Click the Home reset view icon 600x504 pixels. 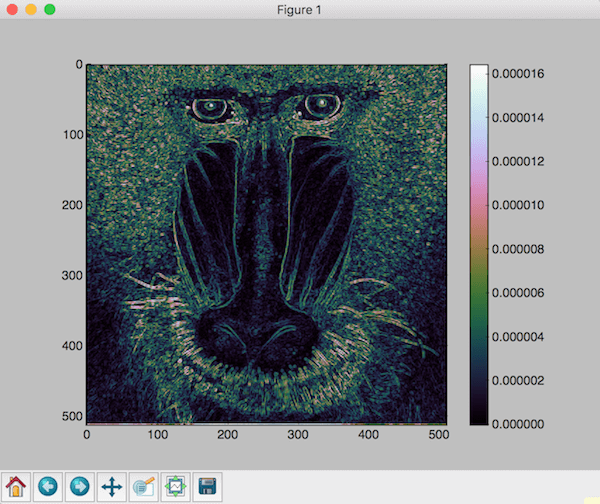(16, 487)
